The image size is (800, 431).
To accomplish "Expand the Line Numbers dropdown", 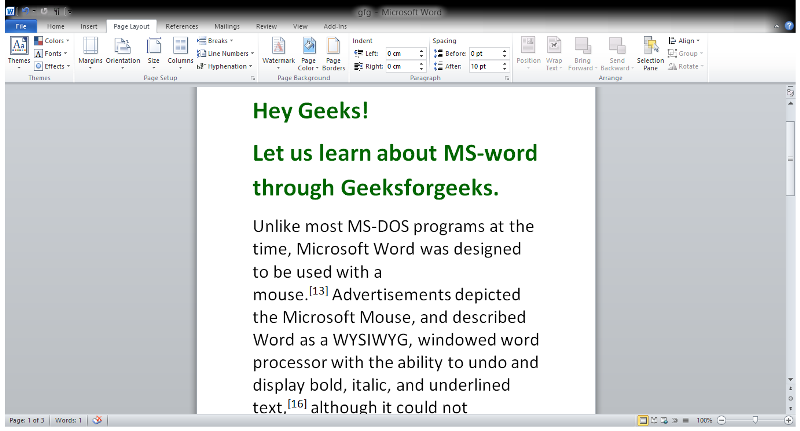I will tap(226, 53).
